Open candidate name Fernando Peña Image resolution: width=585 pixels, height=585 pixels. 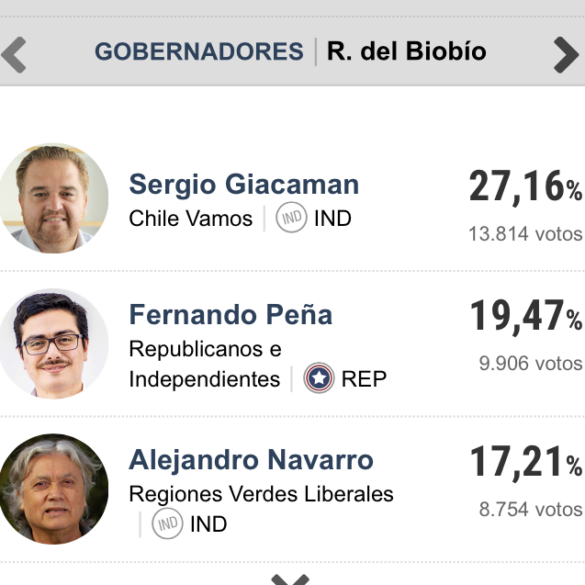click(x=231, y=315)
